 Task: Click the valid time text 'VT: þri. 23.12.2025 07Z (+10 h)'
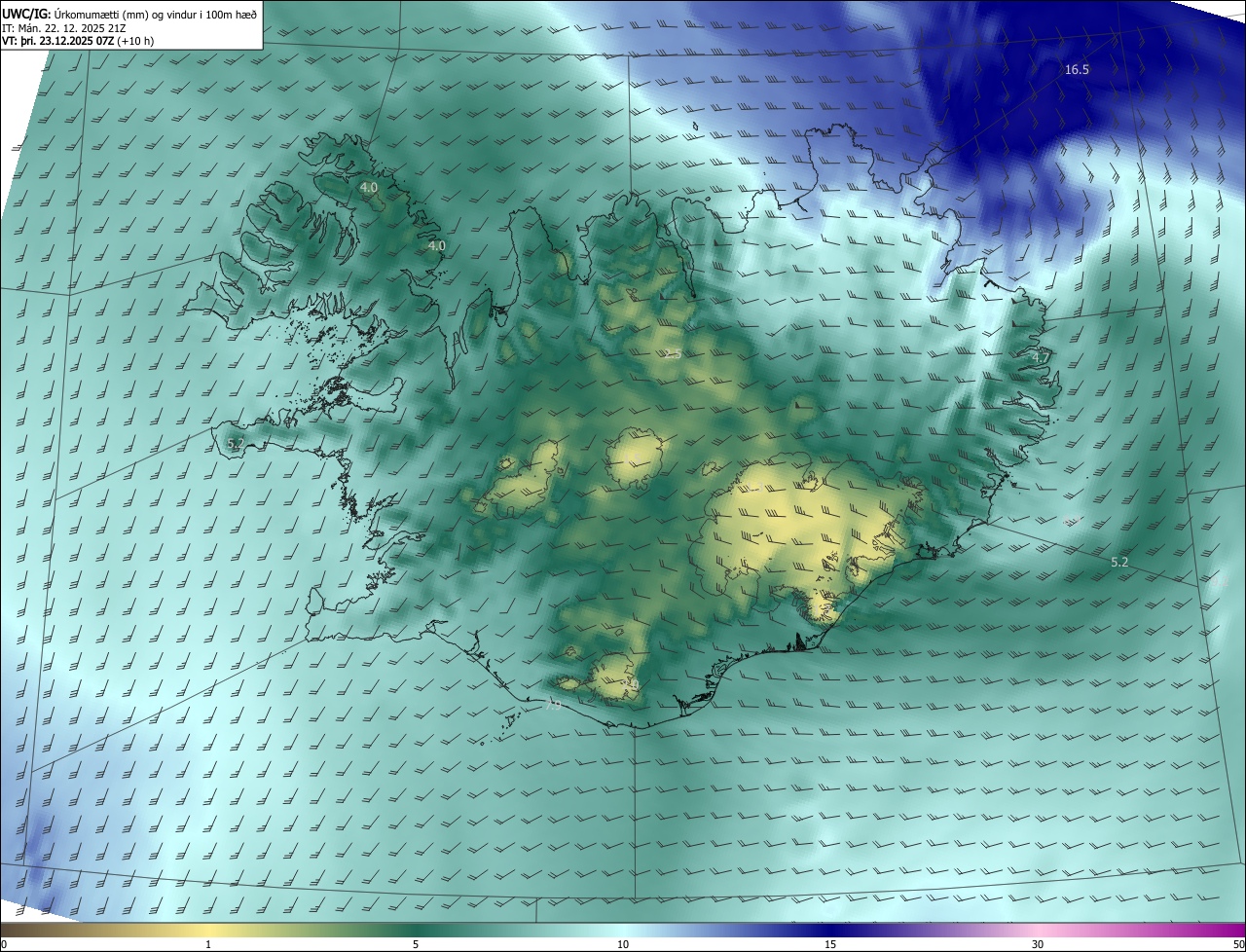coord(78,41)
